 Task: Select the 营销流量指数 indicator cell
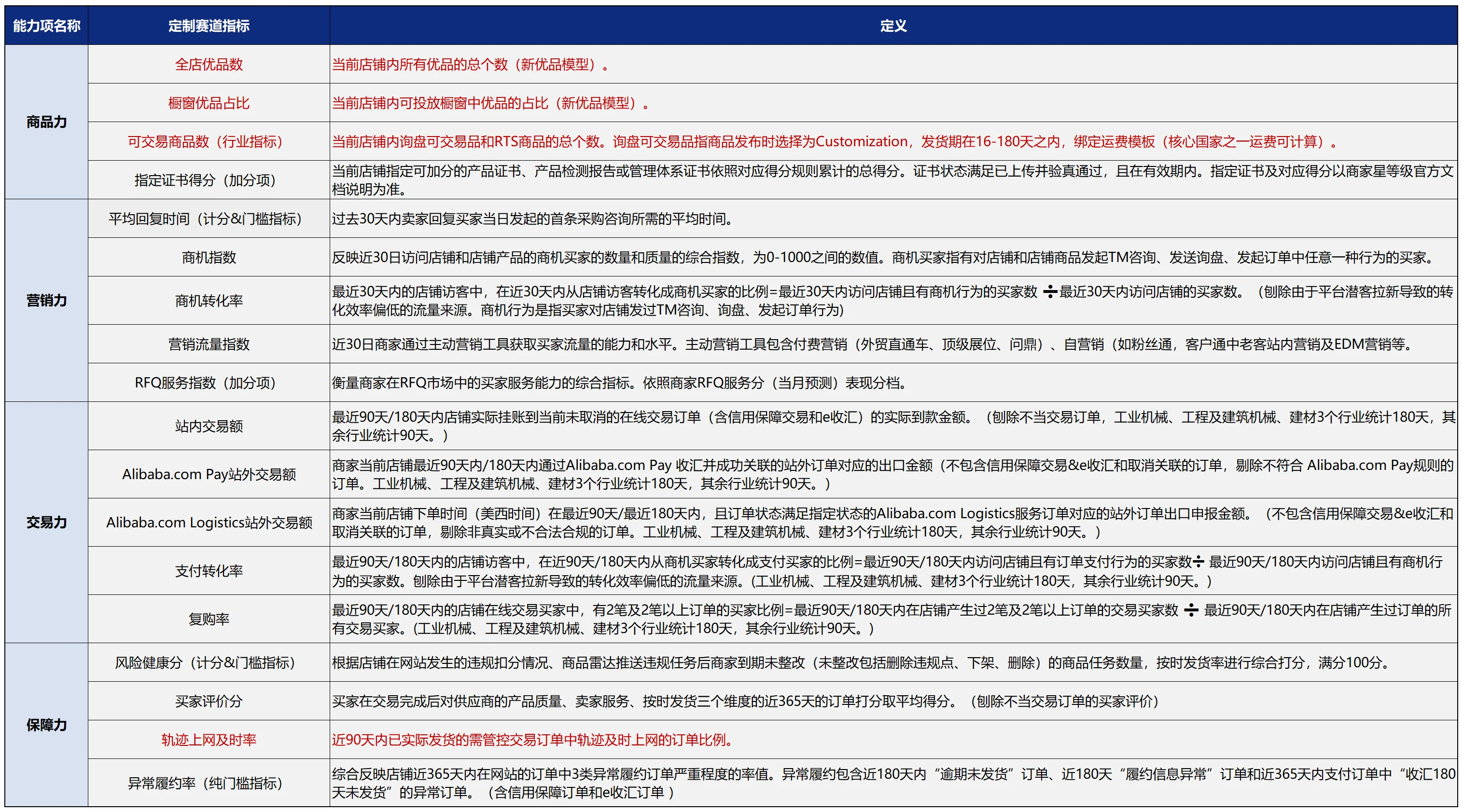(x=209, y=344)
